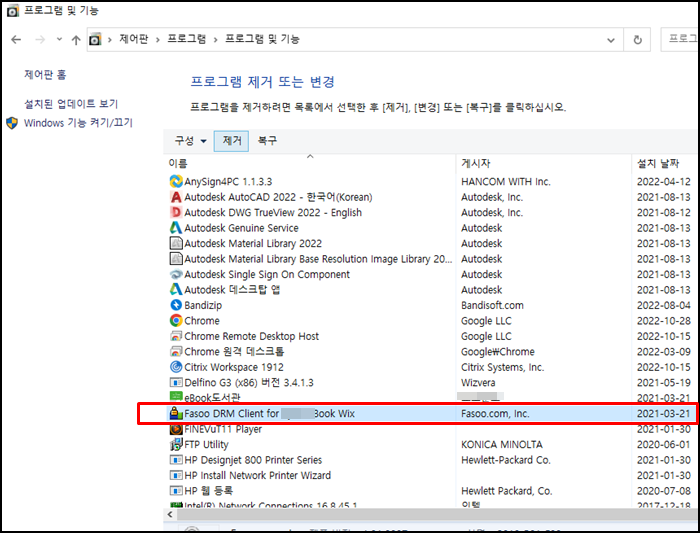Screen dimensions: 700x533
Task: Click the Autodesk 데스크탑 앱 icon
Action: pos(176,289)
